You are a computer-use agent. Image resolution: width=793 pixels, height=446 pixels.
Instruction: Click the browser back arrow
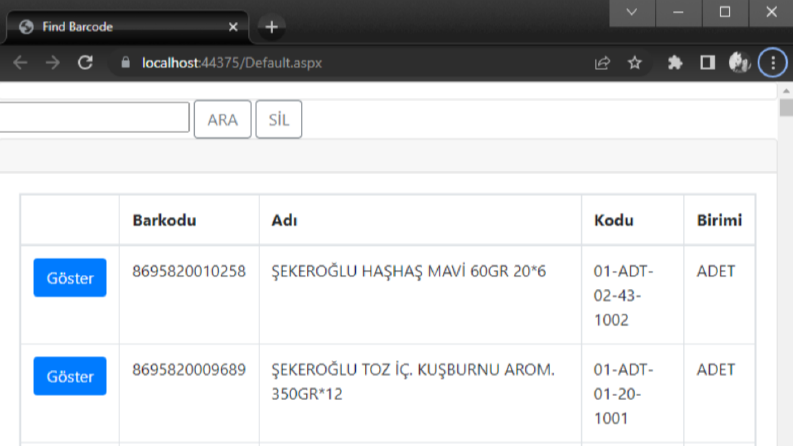(20, 63)
